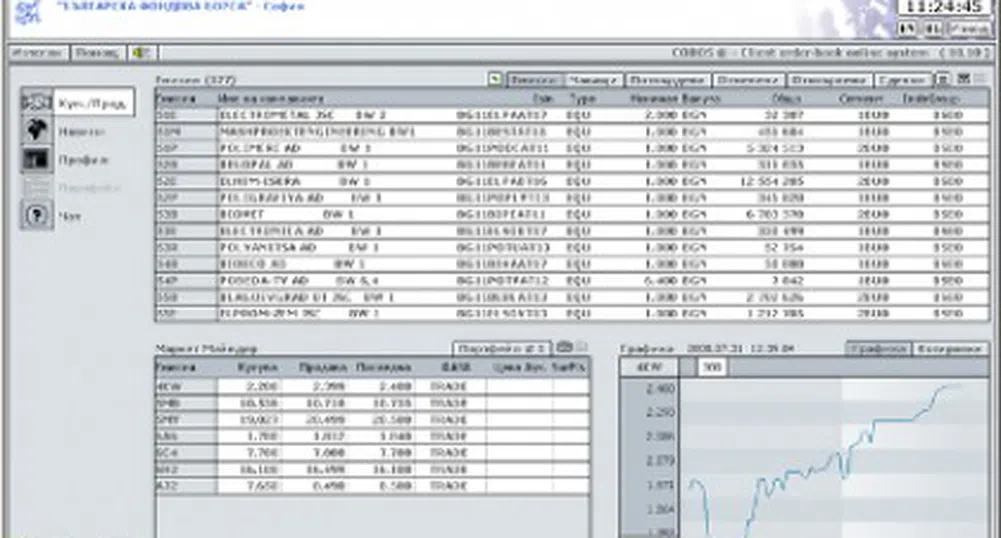Open the Profile sidebar icon
The width and height of the screenshot is (1001, 538).
pyautogui.click(x=37, y=159)
